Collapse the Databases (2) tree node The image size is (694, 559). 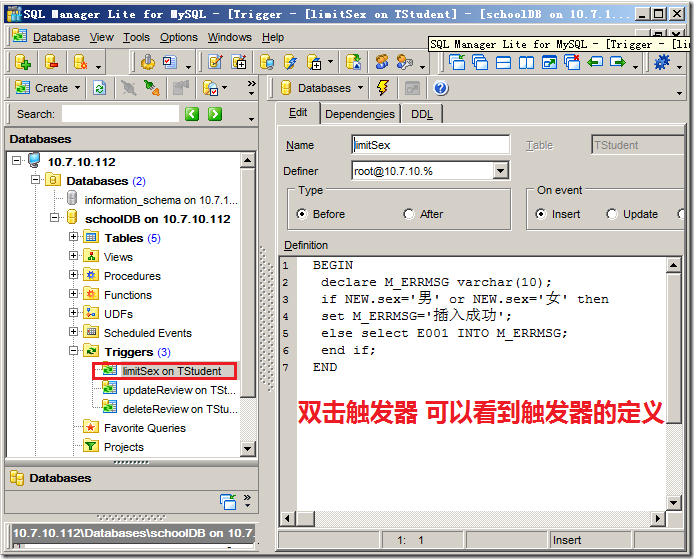35,180
